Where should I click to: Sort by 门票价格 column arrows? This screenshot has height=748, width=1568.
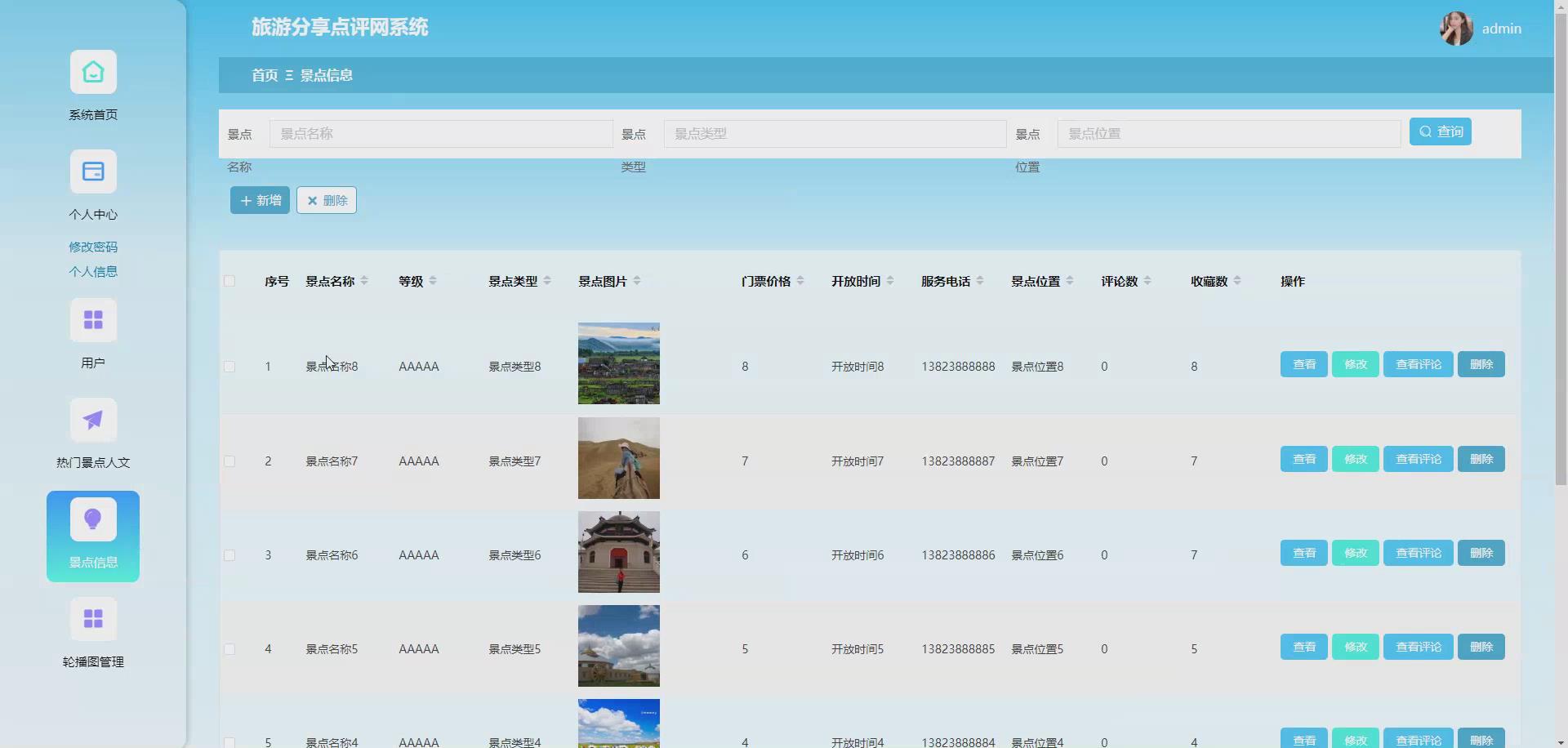pyautogui.click(x=800, y=281)
